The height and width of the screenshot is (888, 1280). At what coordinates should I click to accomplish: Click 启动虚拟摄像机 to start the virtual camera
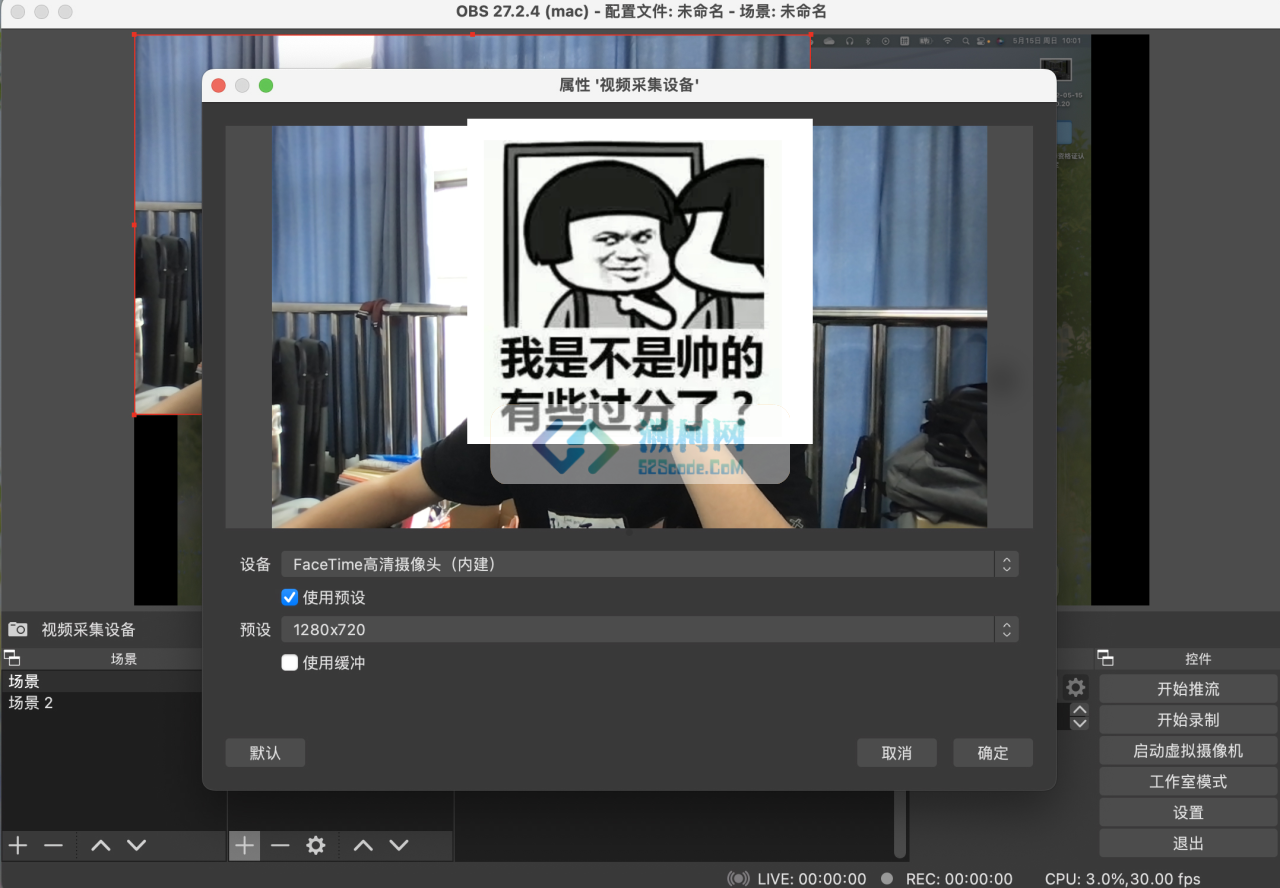[x=1188, y=751]
